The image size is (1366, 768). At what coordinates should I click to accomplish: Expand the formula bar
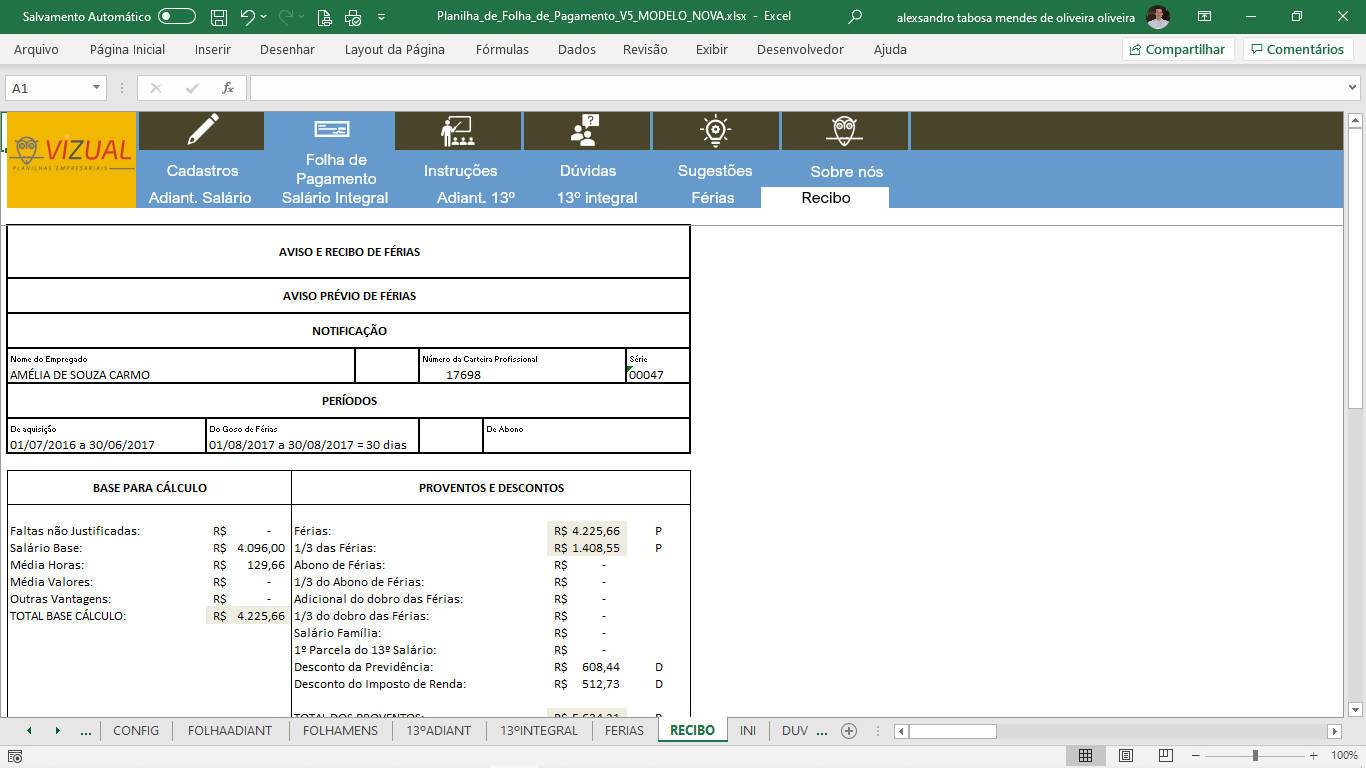tap(1352, 88)
